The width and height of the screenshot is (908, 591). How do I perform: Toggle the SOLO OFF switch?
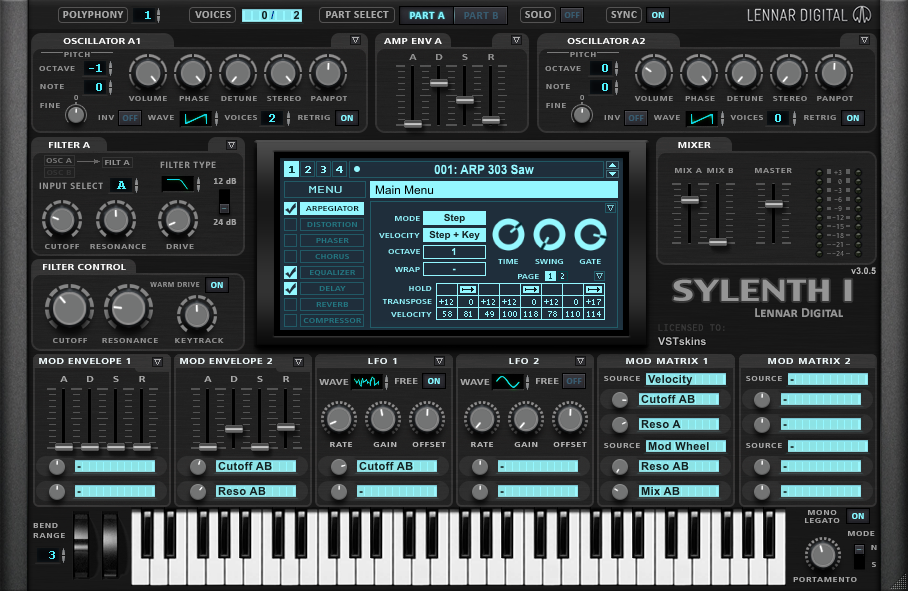(572, 15)
